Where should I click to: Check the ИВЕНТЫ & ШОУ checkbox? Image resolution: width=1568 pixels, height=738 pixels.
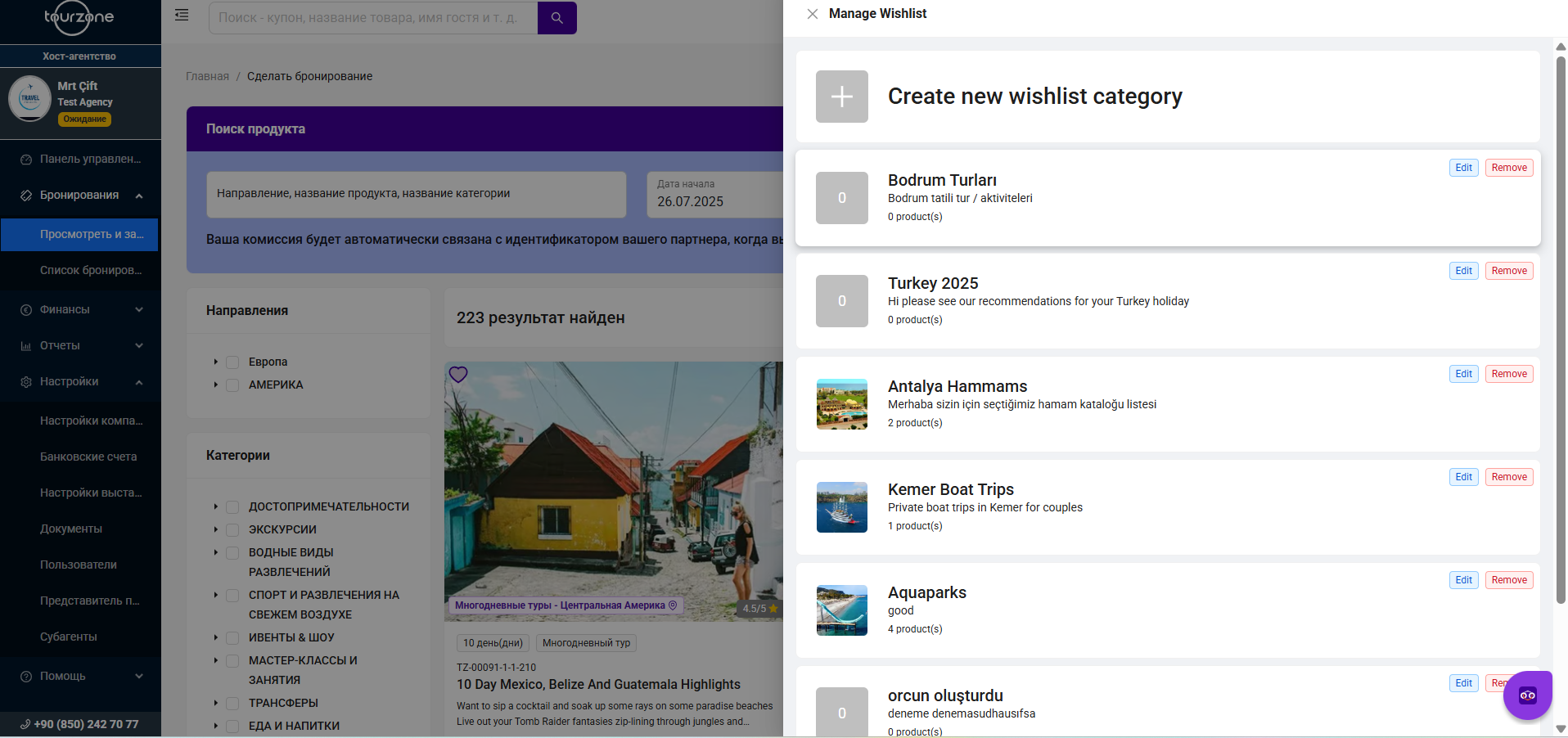point(232,638)
